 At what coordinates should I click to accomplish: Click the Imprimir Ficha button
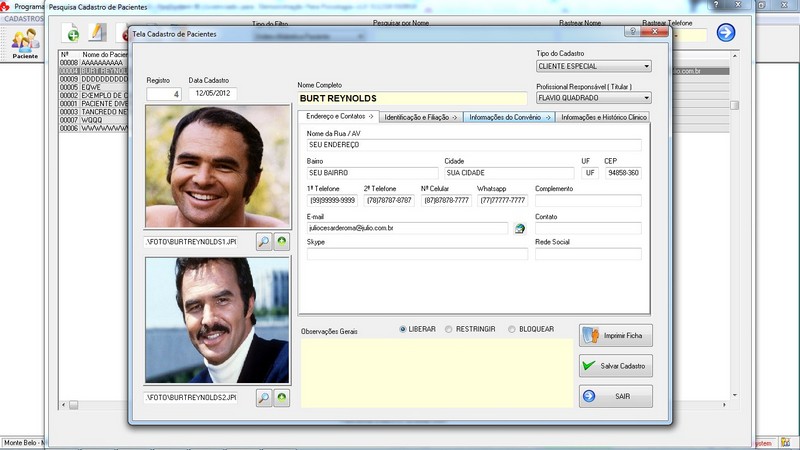(616, 335)
